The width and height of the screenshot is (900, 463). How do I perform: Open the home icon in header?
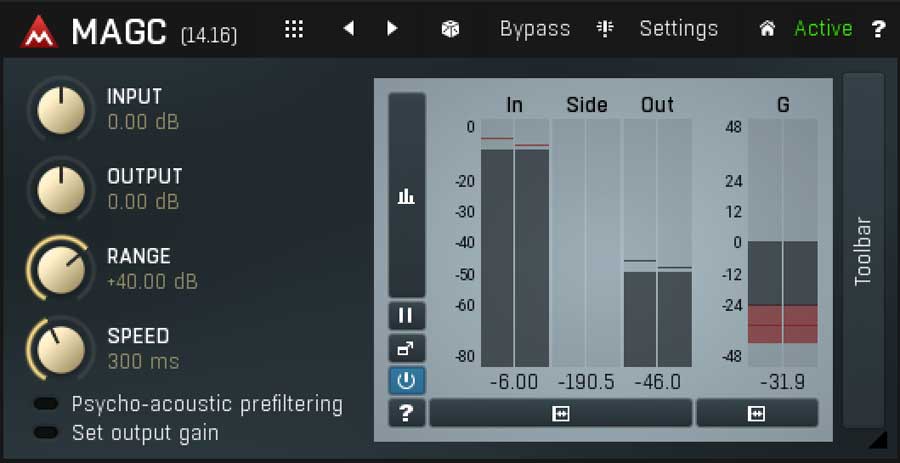point(767,29)
